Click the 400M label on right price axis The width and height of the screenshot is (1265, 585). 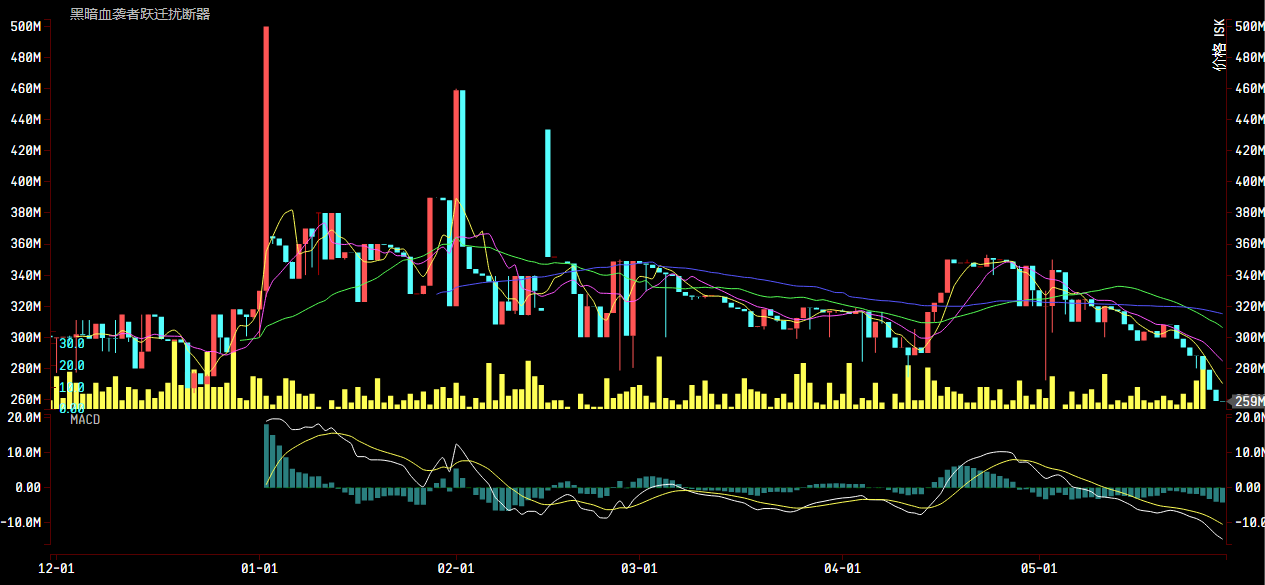click(x=1249, y=182)
